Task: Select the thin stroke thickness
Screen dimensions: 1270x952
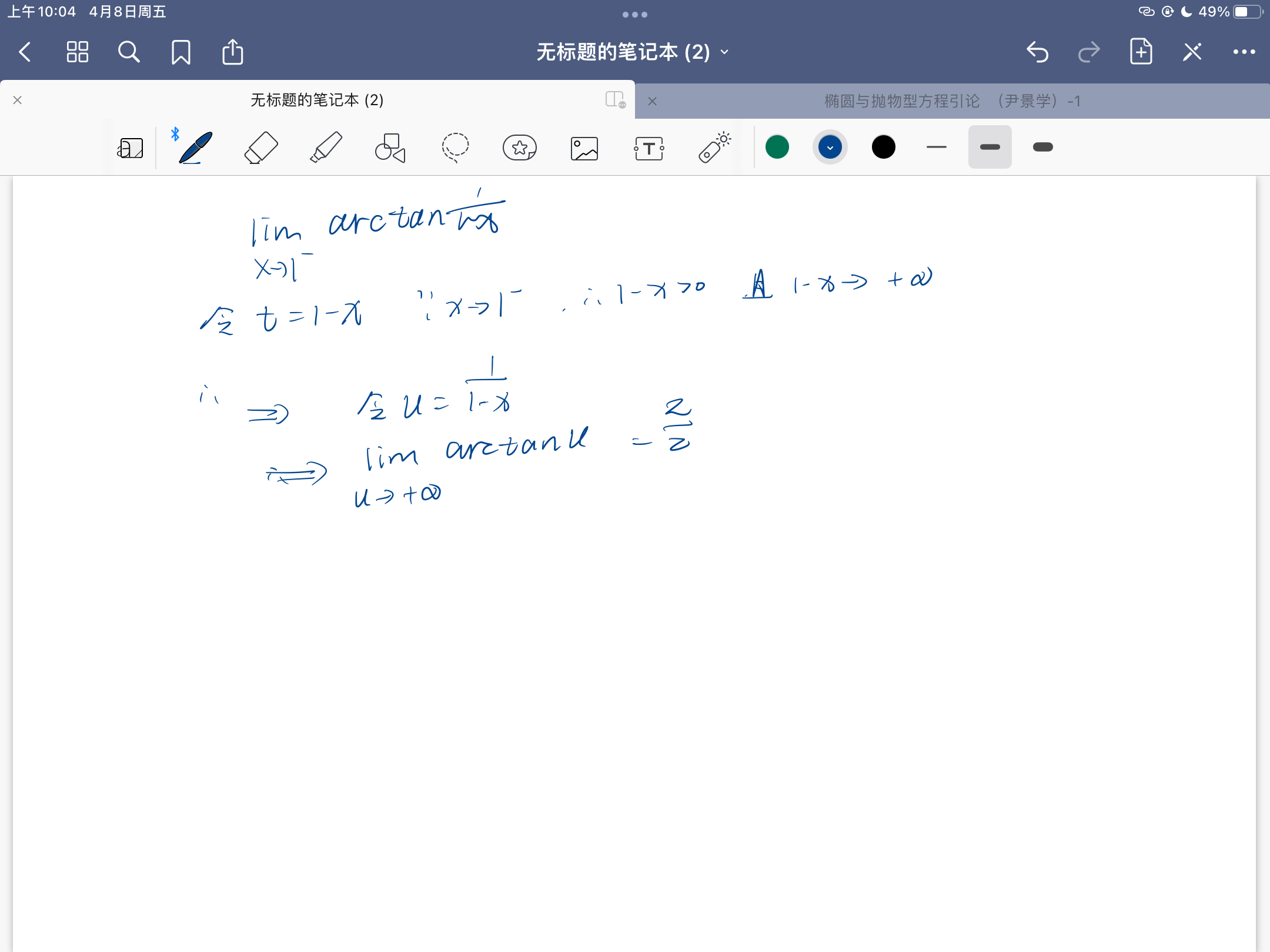Action: coord(936,148)
